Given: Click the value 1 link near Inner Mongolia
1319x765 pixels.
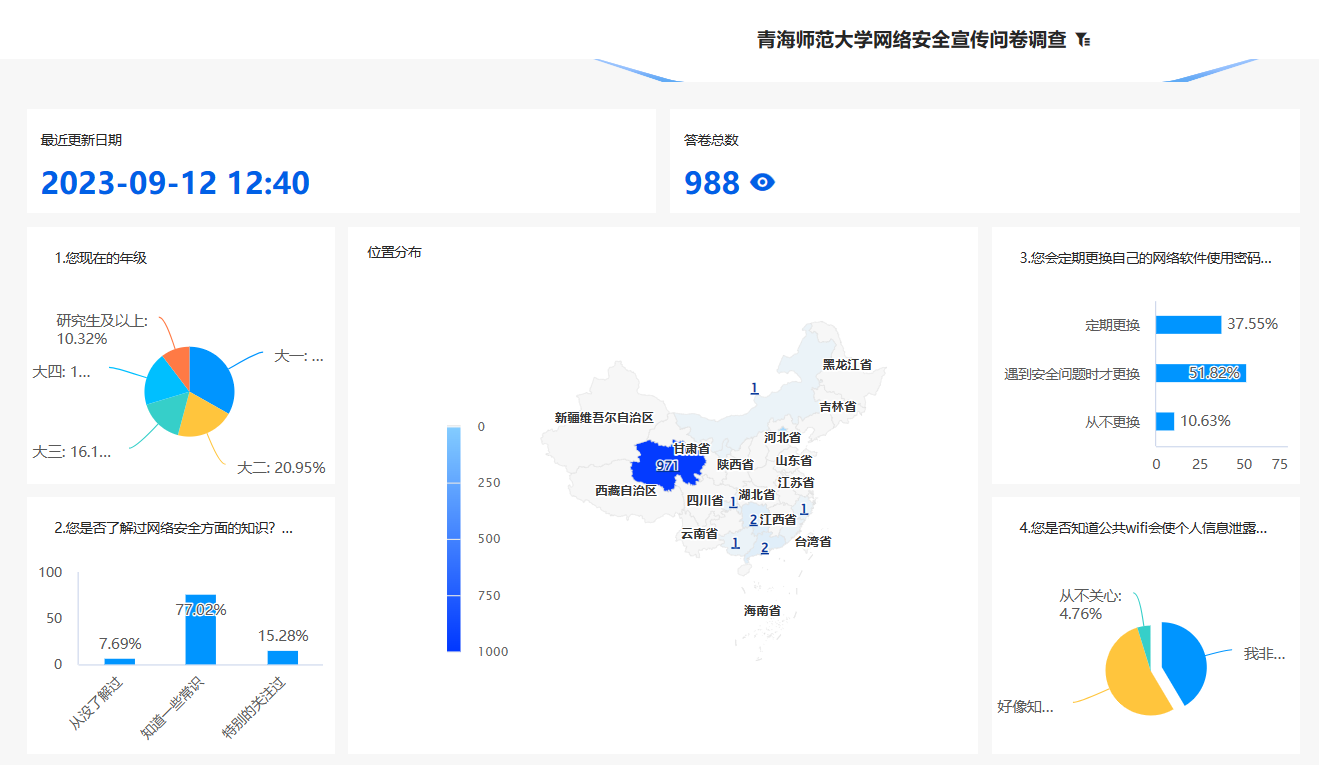Looking at the screenshot, I should [x=754, y=388].
